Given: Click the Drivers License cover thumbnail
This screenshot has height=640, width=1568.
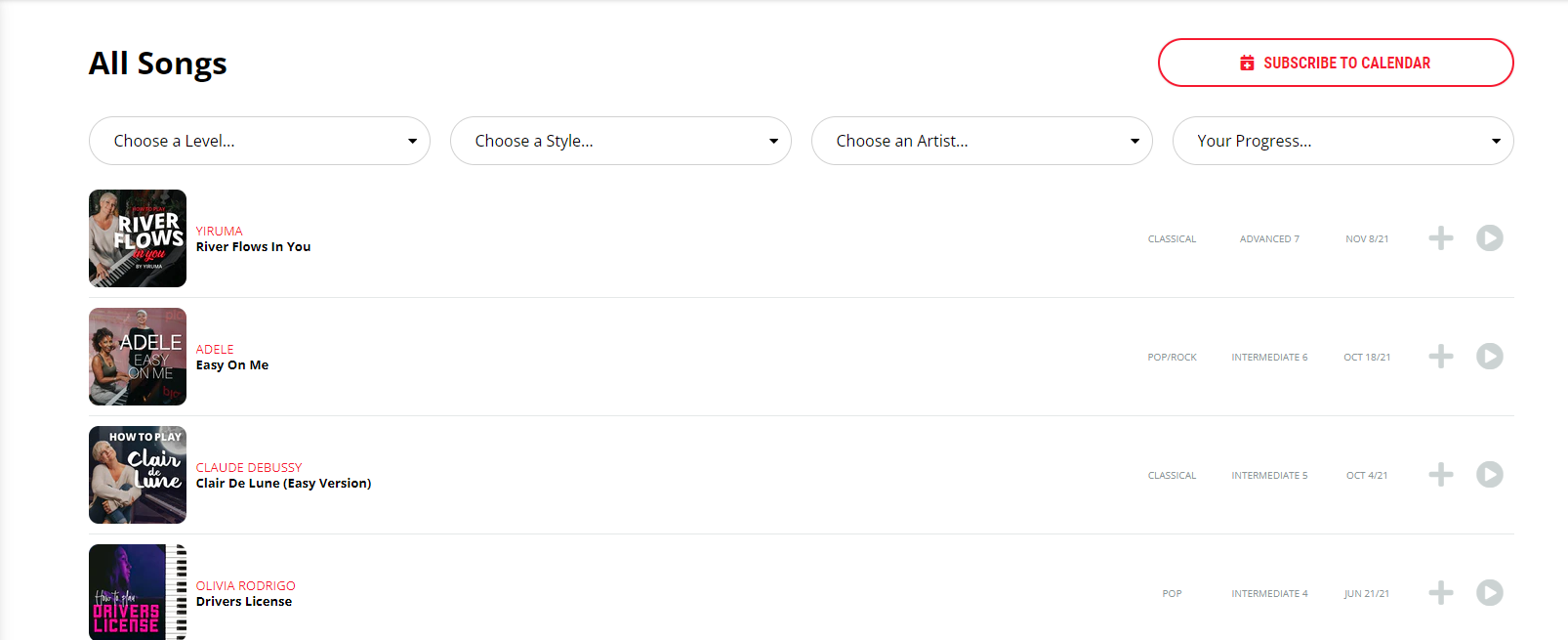Looking at the screenshot, I should [138, 592].
